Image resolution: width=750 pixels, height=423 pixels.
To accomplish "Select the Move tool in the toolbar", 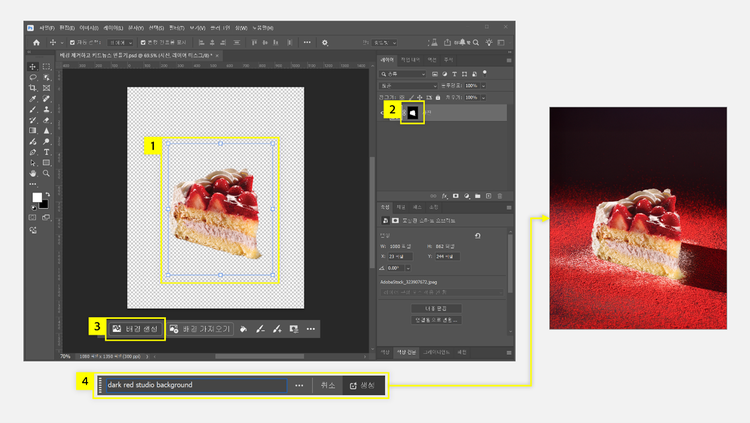I will [33, 67].
